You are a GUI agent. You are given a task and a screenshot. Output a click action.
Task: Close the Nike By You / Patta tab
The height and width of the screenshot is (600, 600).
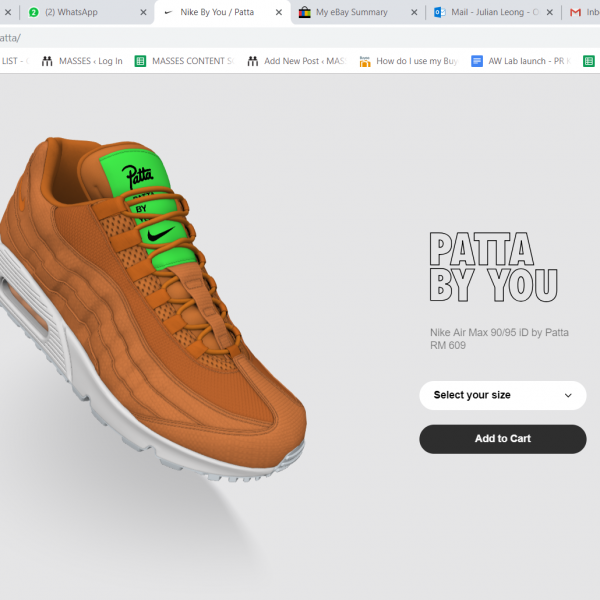click(278, 12)
